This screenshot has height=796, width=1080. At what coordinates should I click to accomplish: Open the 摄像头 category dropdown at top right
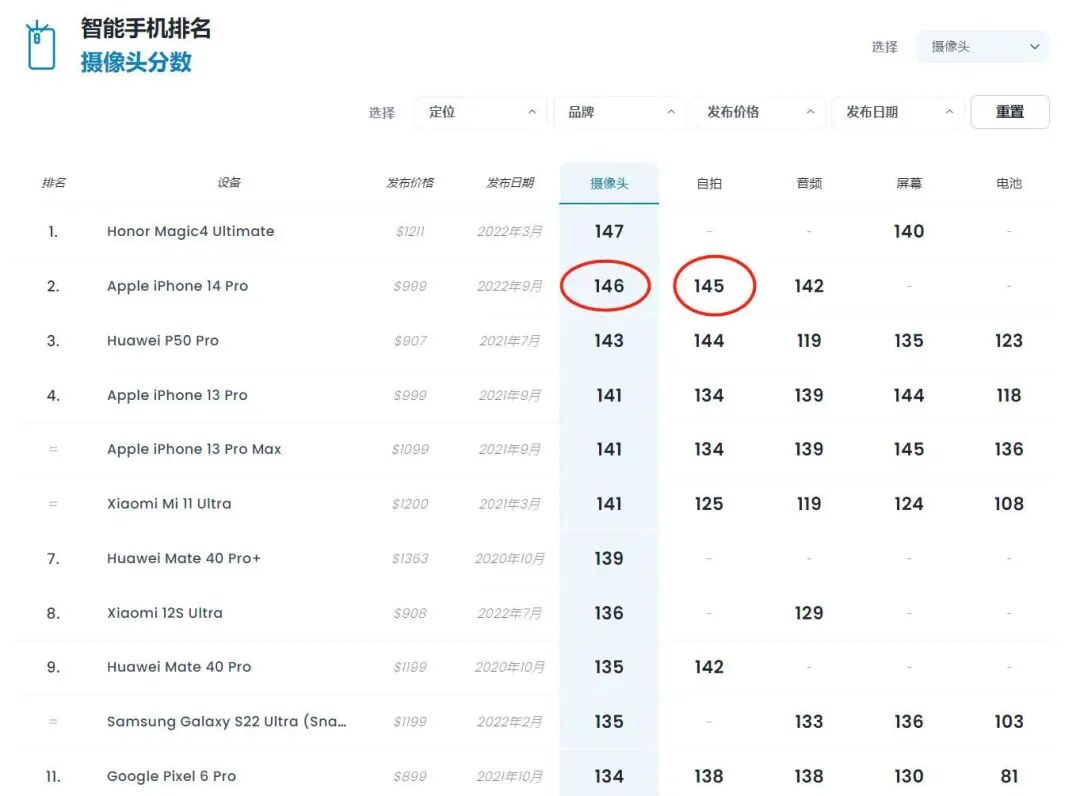(982, 46)
